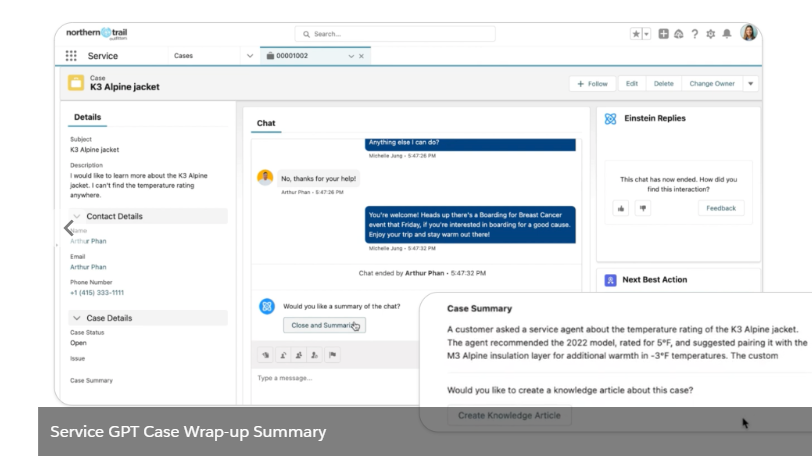Click the case icon on tab 00001002
Image resolution: width=812 pixels, height=469 pixels.
click(x=270, y=56)
